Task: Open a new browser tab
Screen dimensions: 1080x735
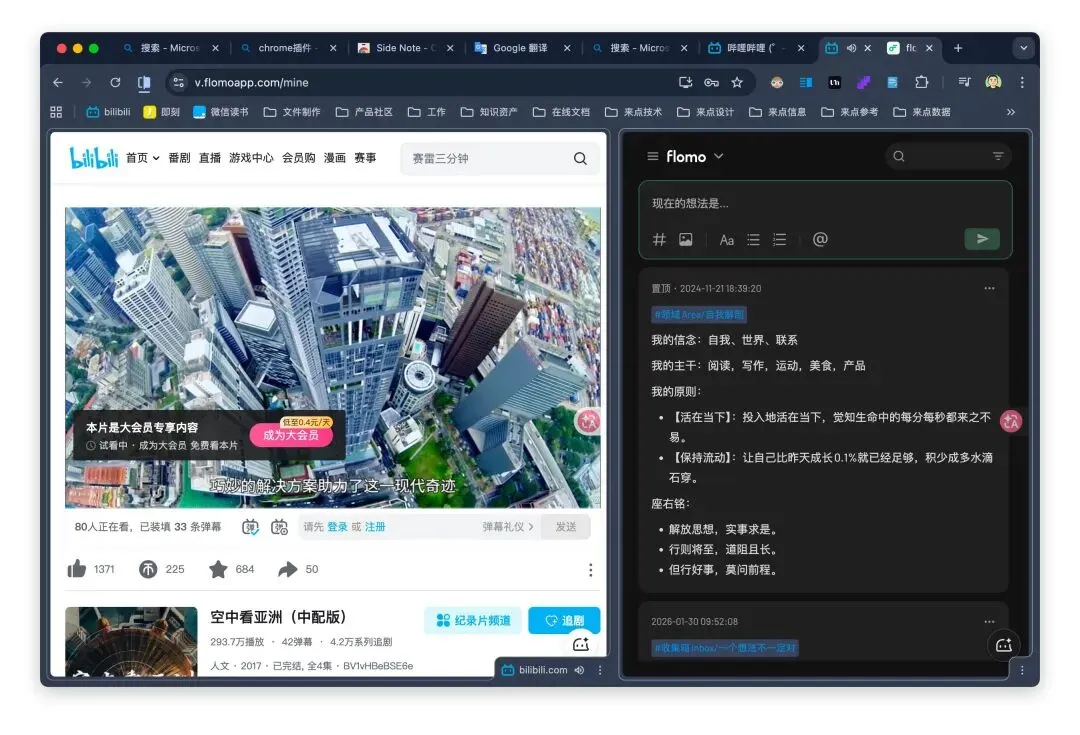Action: click(958, 48)
